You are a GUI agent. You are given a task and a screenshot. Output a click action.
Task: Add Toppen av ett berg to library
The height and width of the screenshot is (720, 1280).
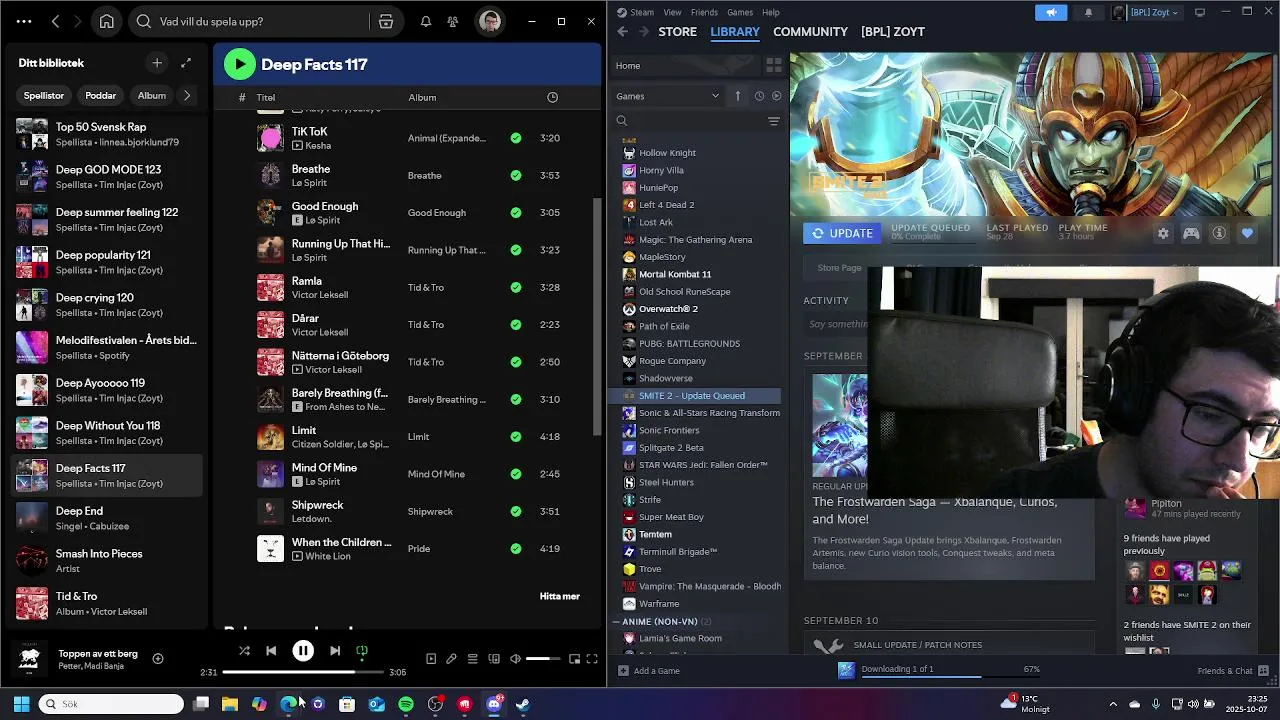click(x=158, y=658)
